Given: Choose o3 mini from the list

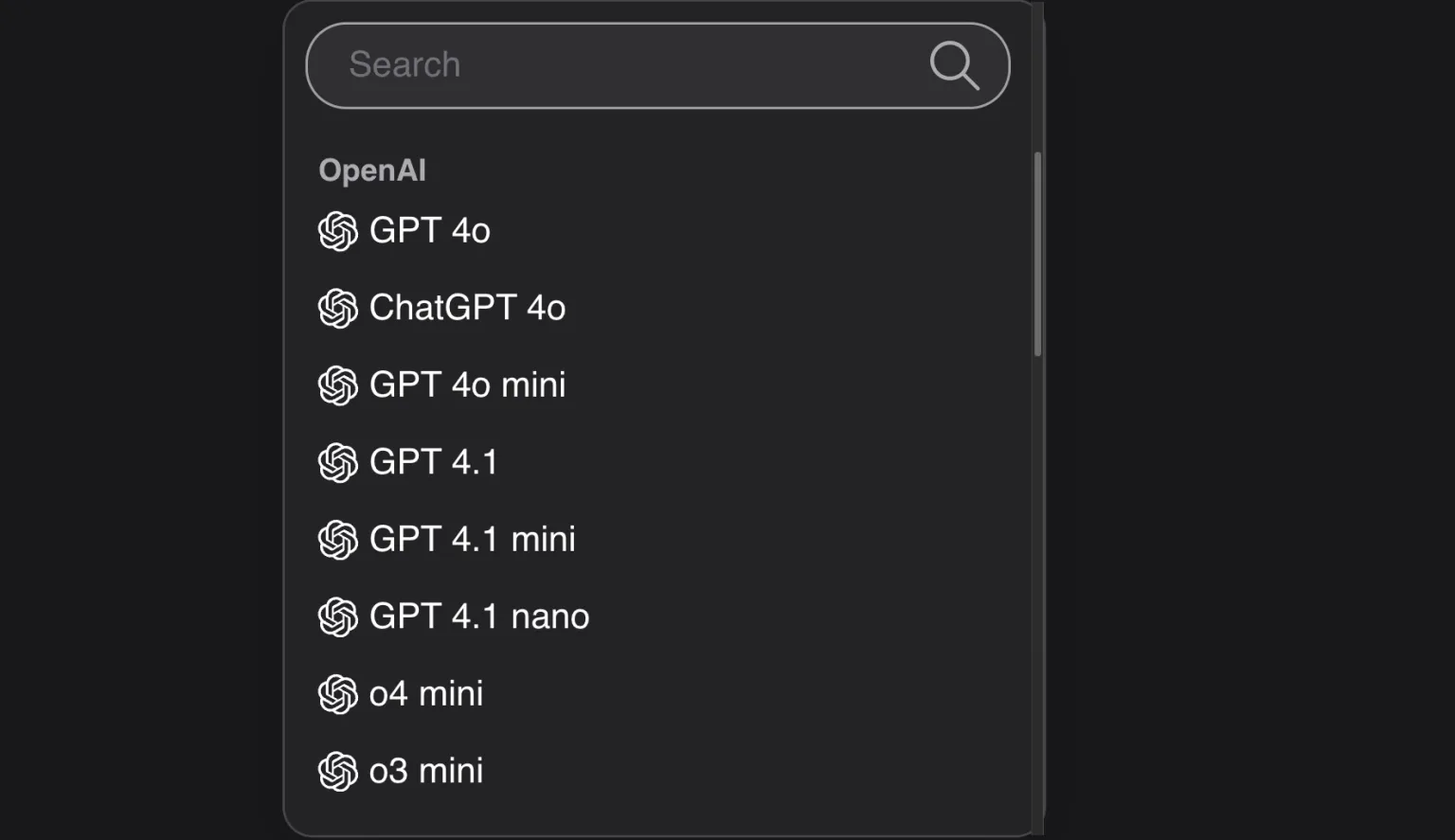Looking at the screenshot, I should [426, 771].
